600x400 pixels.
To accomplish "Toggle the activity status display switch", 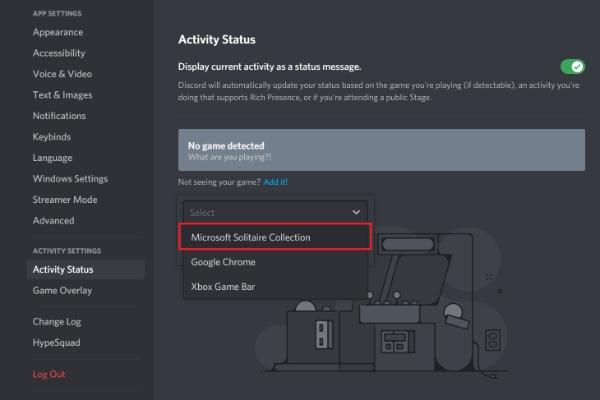I will (572, 67).
